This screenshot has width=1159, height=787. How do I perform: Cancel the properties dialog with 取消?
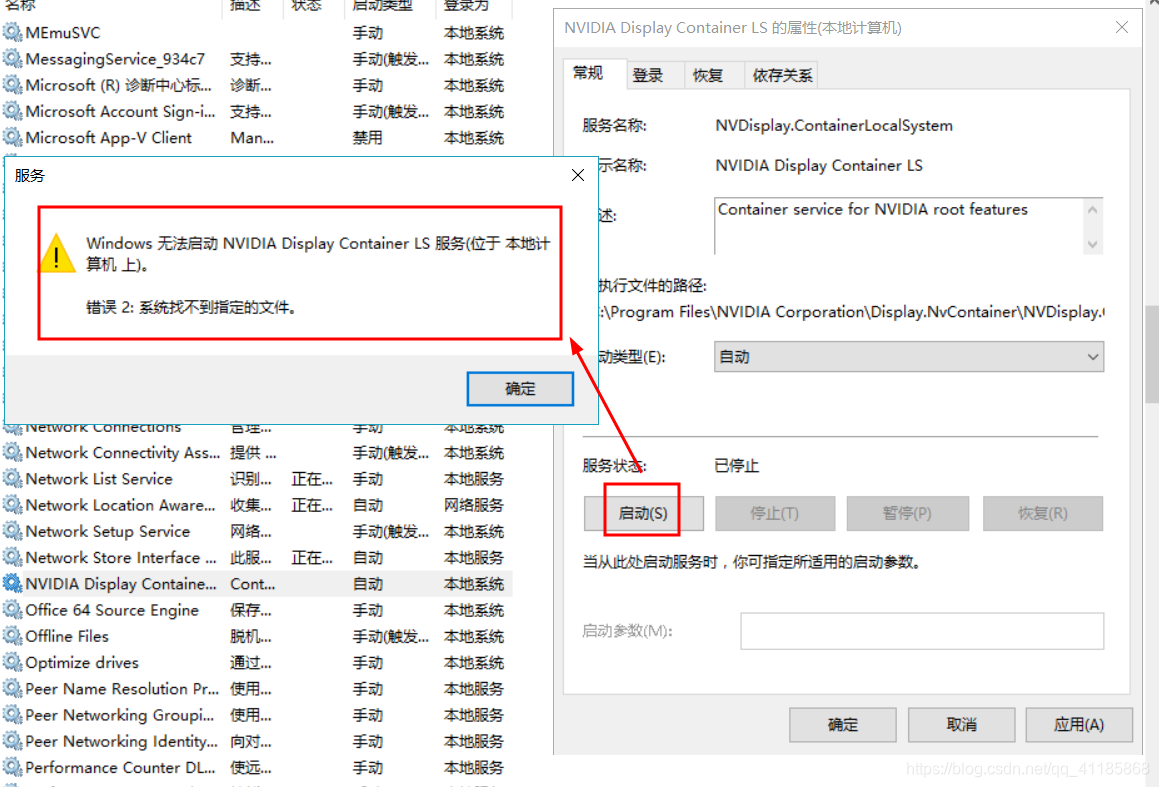tap(961, 724)
